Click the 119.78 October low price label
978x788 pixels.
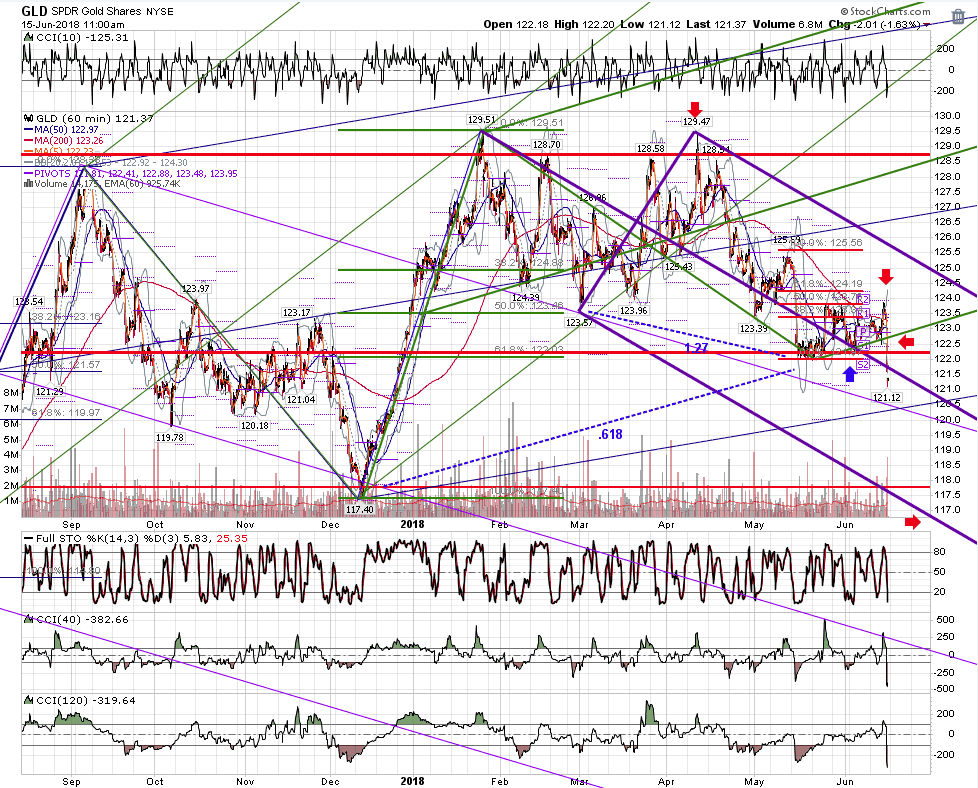pos(170,438)
